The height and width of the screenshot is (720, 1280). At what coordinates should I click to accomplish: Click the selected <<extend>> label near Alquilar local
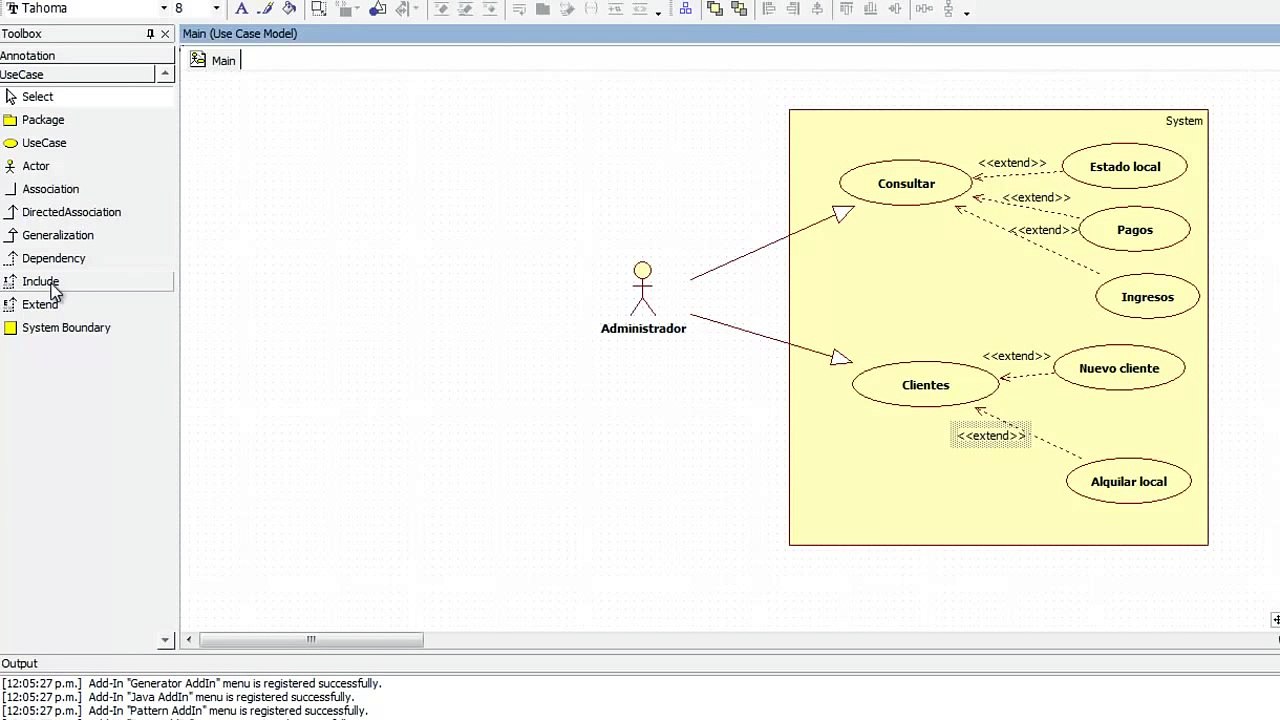tap(990, 435)
